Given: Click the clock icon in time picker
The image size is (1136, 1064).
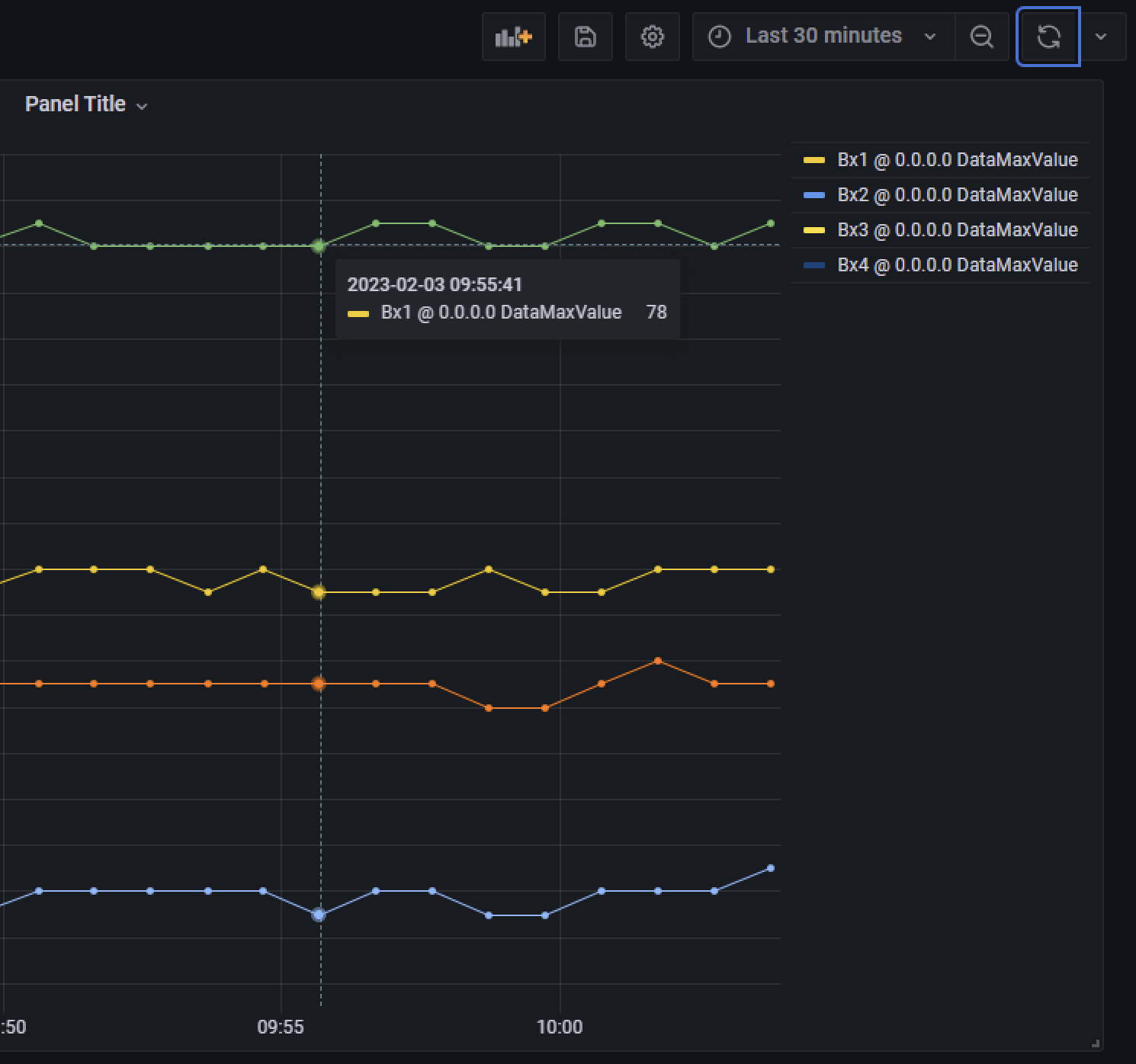Looking at the screenshot, I should [717, 36].
